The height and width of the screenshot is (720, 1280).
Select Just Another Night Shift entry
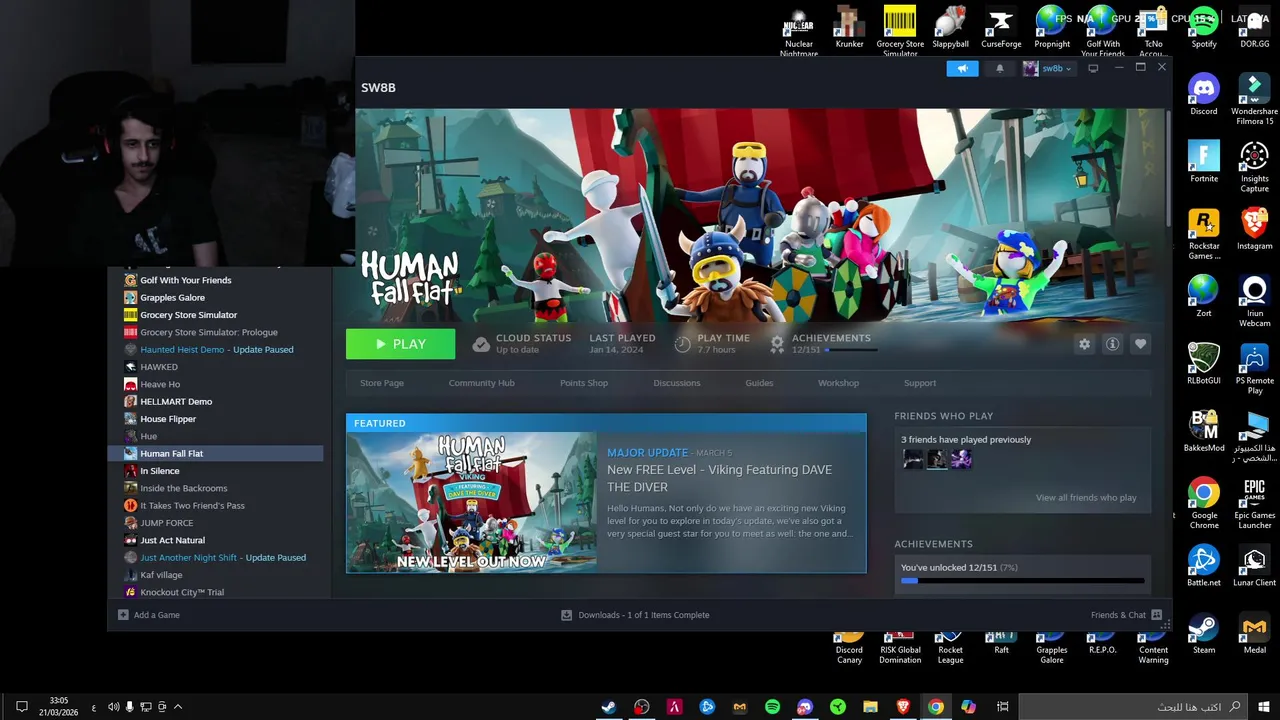tap(215, 558)
